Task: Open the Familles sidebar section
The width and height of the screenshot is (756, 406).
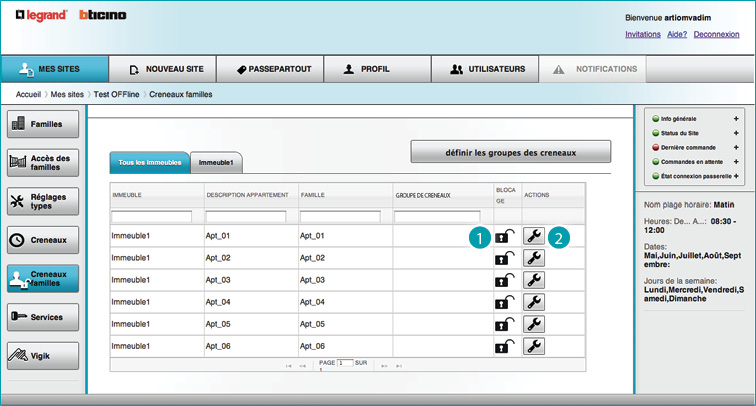Action: (x=41, y=125)
